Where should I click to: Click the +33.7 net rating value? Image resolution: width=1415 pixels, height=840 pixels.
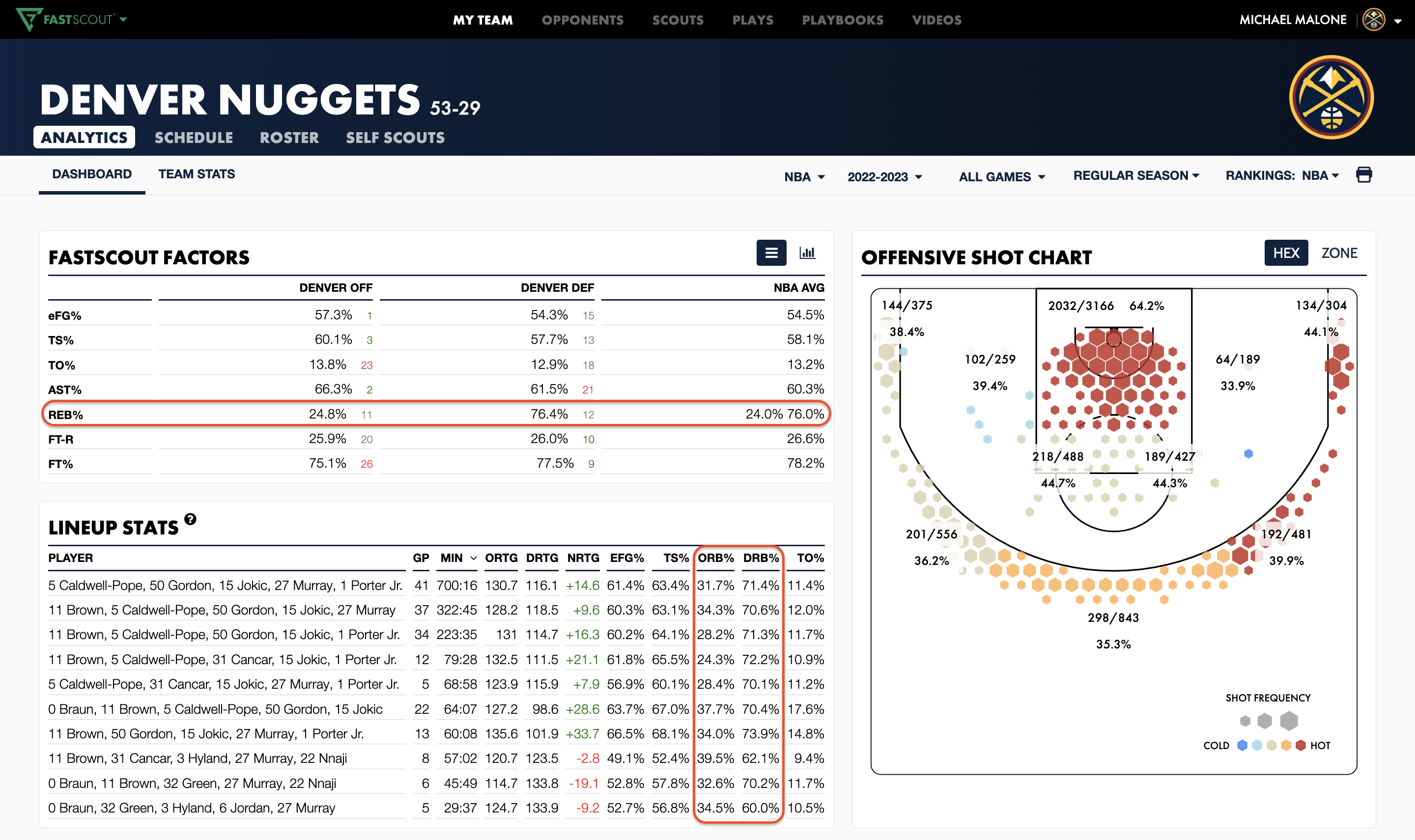[x=582, y=733]
